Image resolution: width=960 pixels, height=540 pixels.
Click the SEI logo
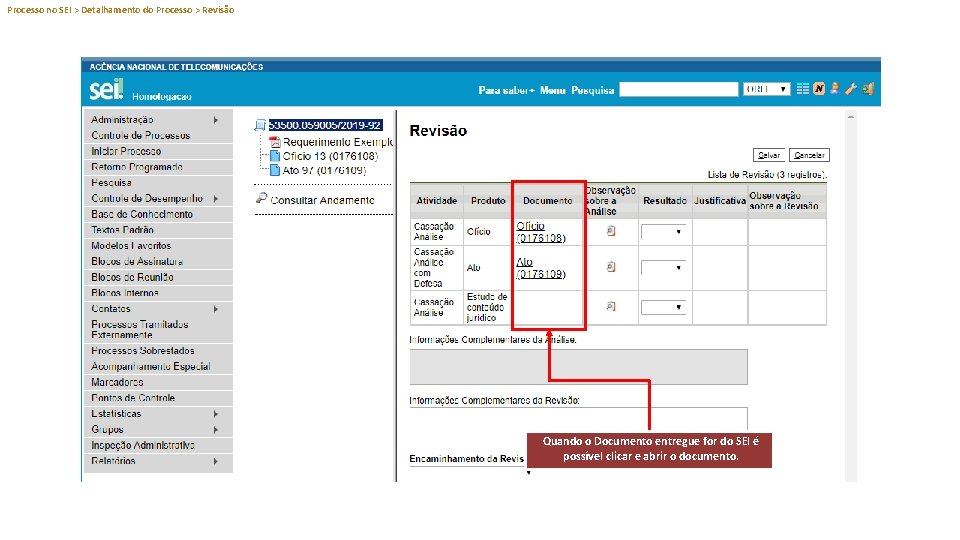point(107,89)
